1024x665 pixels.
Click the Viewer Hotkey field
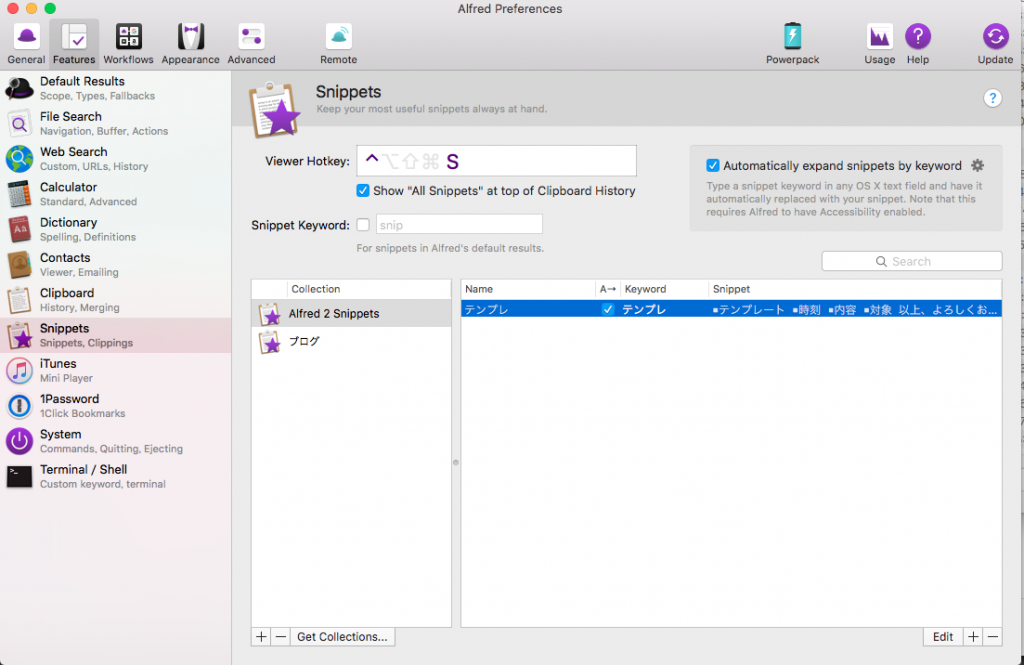tap(496, 161)
